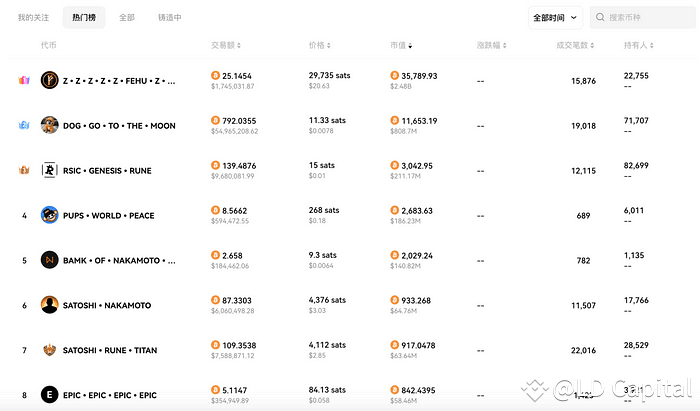Click the Z•Z•Z•Z•Z•FEHU token icon
Viewport: 700px width, 411px height.
point(49,81)
